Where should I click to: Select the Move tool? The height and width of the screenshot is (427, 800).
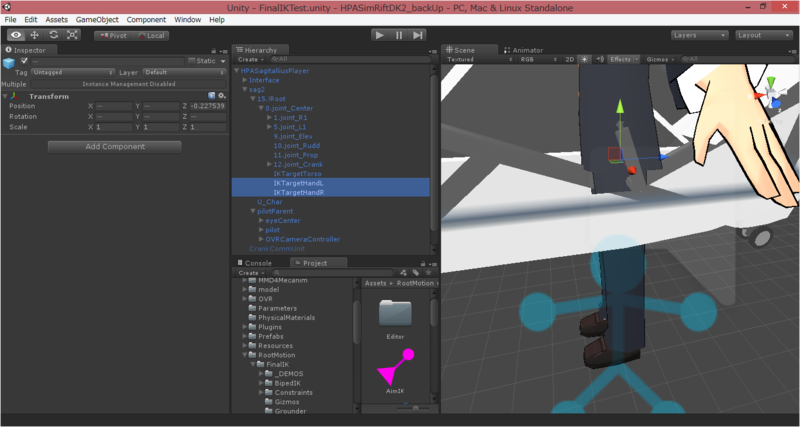(x=35, y=35)
